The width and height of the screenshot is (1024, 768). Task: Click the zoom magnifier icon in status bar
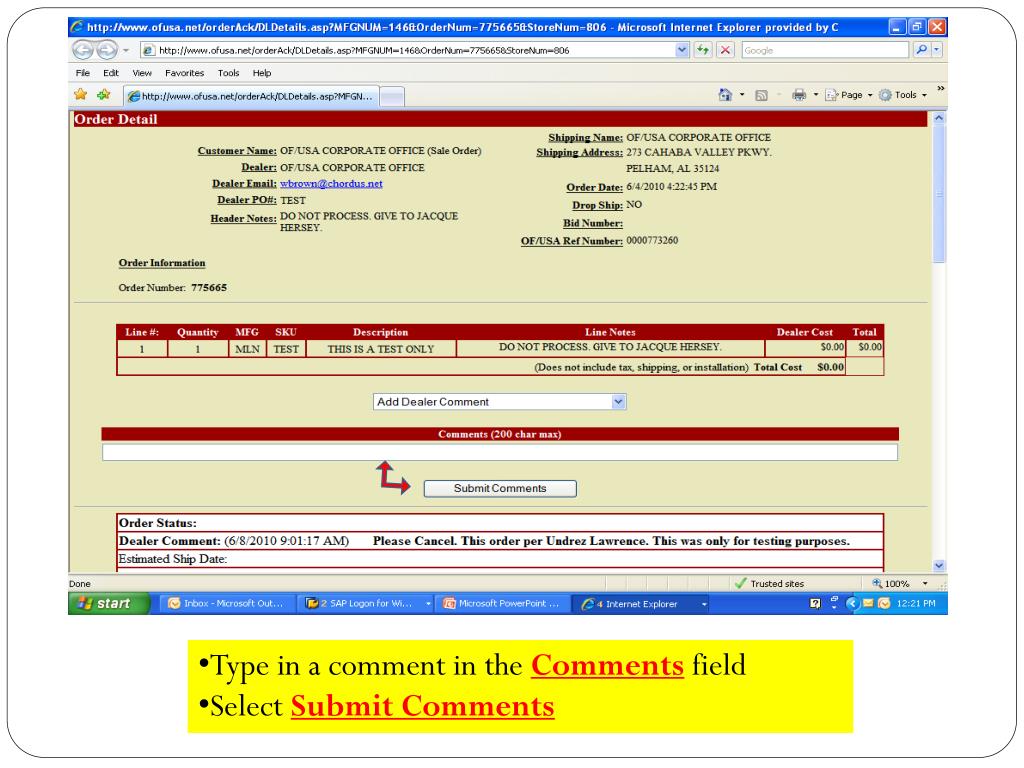pyautogui.click(x=877, y=583)
